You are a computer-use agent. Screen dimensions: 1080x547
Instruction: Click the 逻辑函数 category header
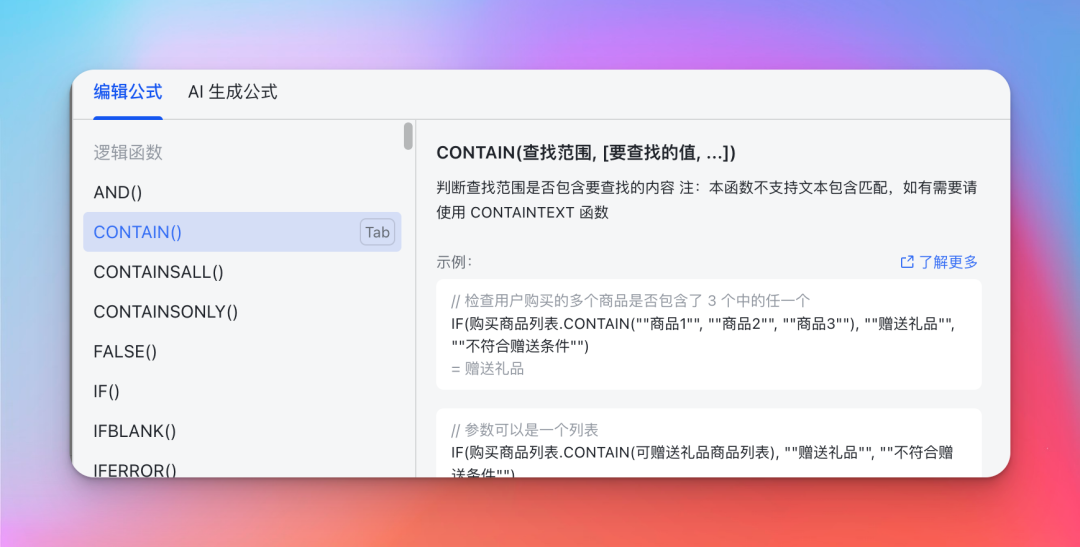[128, 153]
